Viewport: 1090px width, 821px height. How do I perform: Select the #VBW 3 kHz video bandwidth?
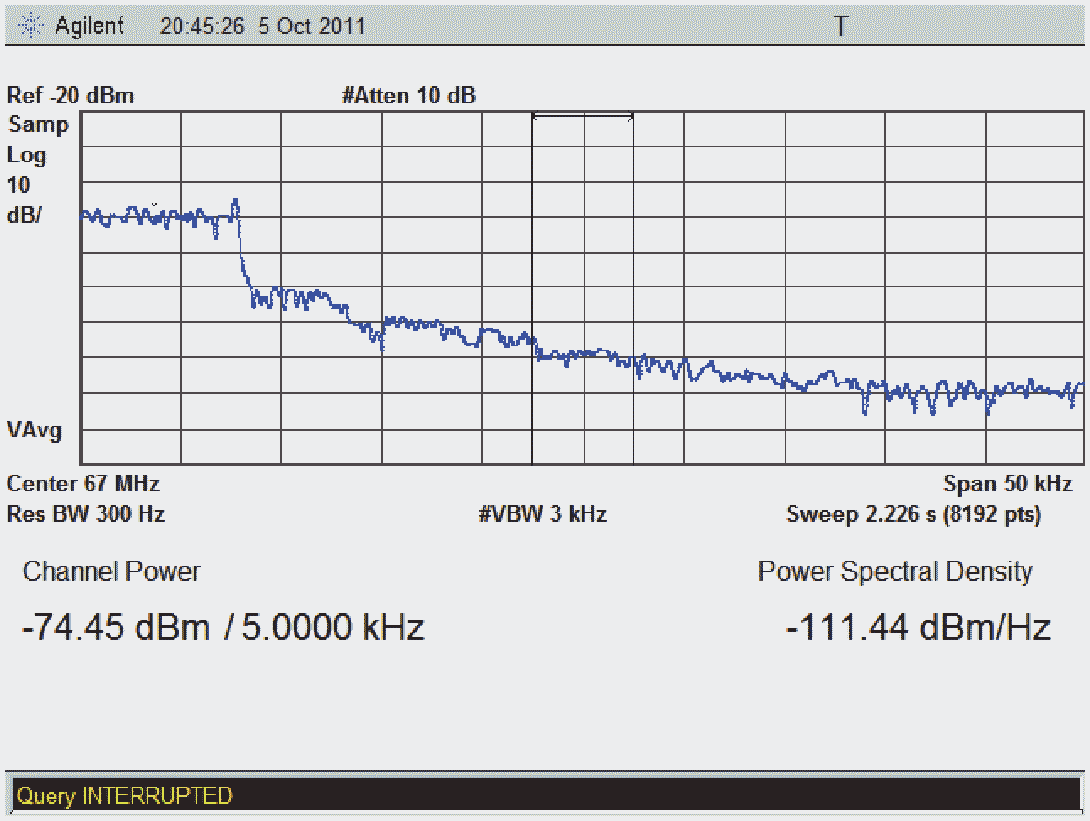(543, 514)
